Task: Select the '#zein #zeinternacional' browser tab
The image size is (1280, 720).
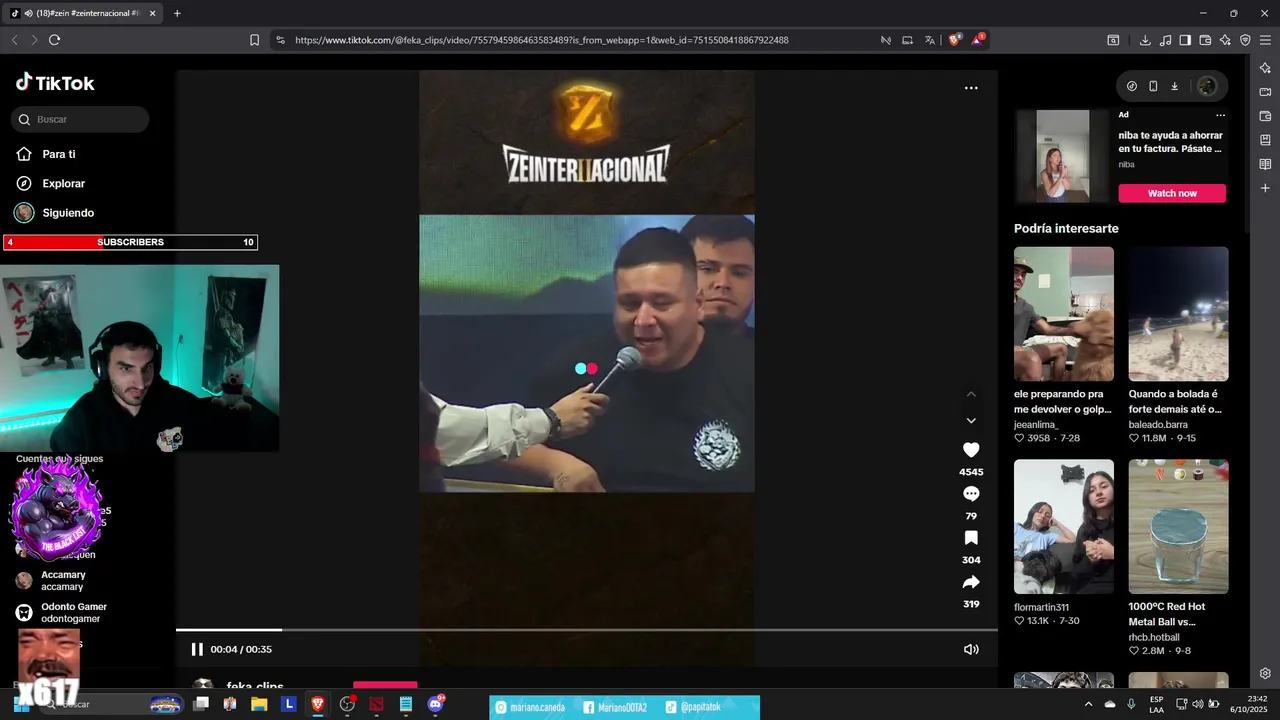Action: [x=83, y=13]
